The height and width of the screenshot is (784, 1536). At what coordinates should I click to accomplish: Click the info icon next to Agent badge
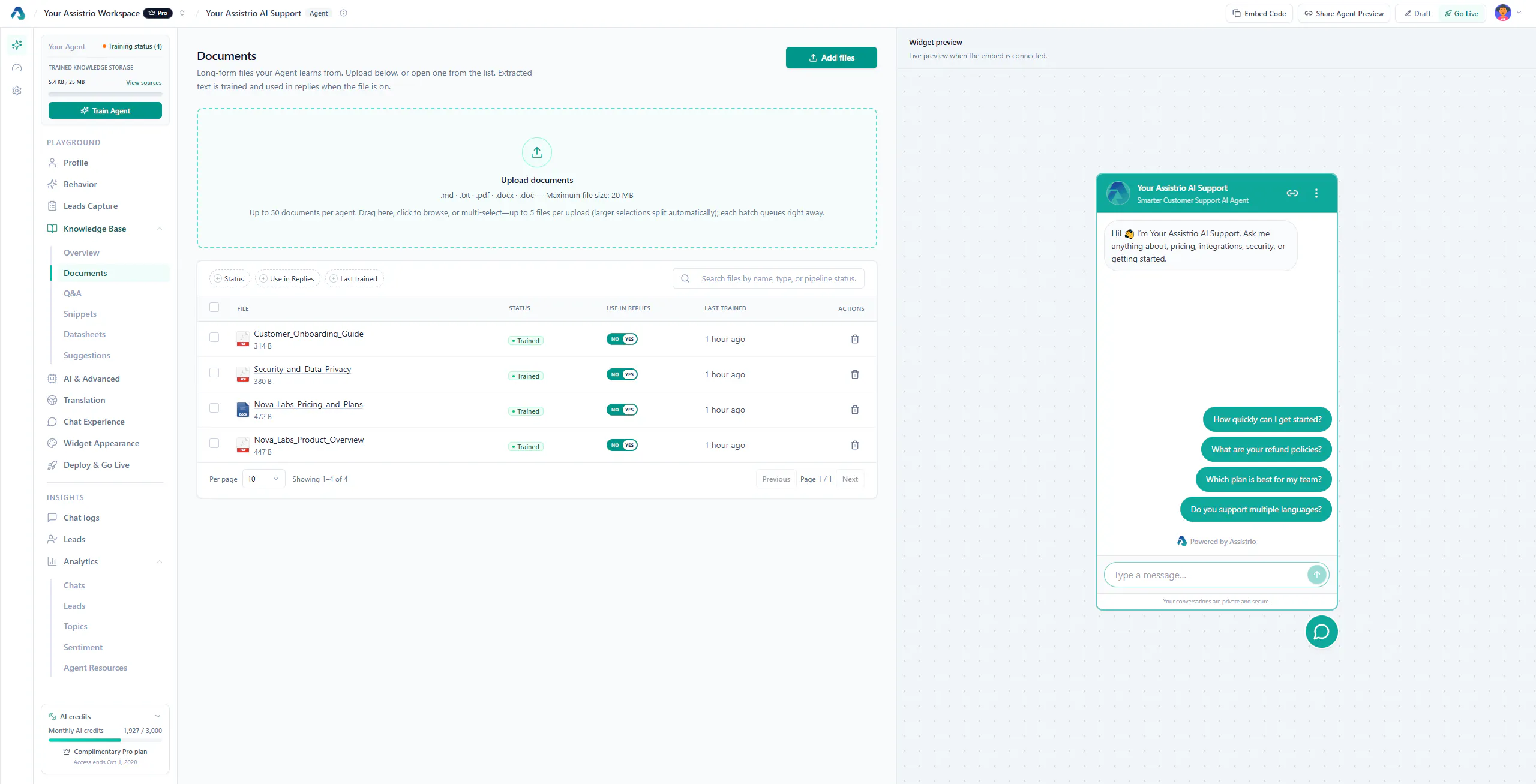pyautogui.click(x=343, y=13)
